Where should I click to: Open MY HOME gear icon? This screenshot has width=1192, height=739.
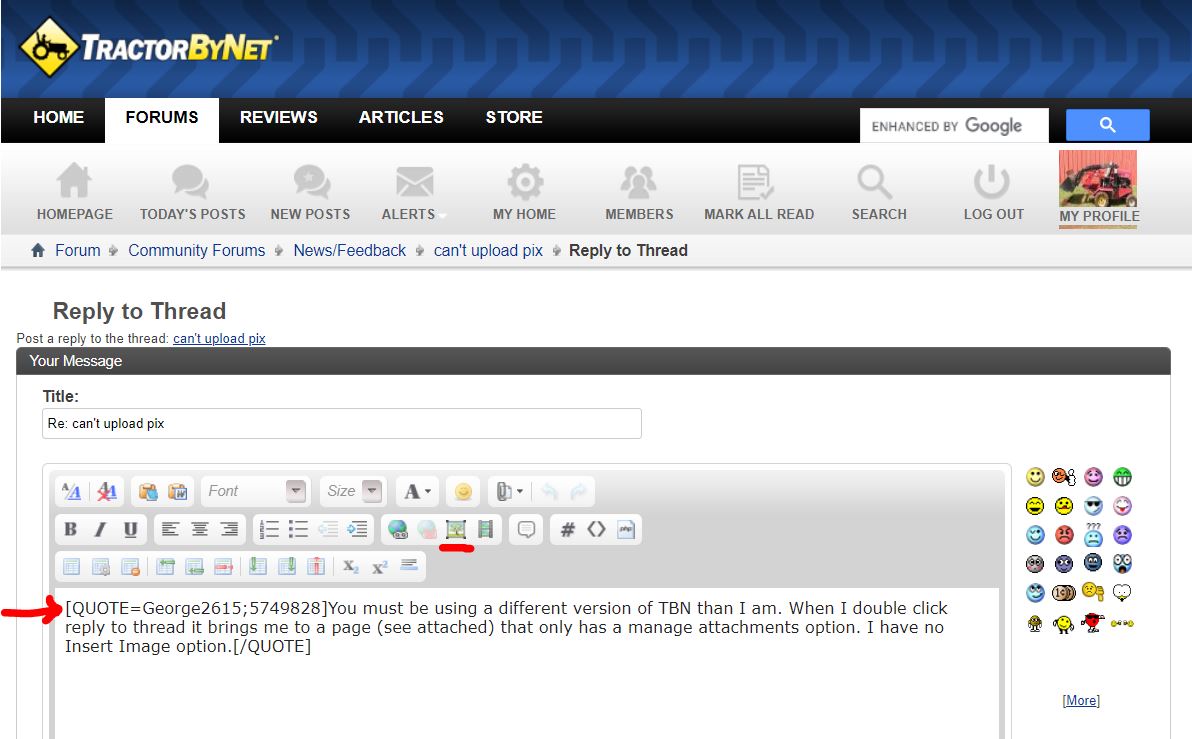pos(525,192)
